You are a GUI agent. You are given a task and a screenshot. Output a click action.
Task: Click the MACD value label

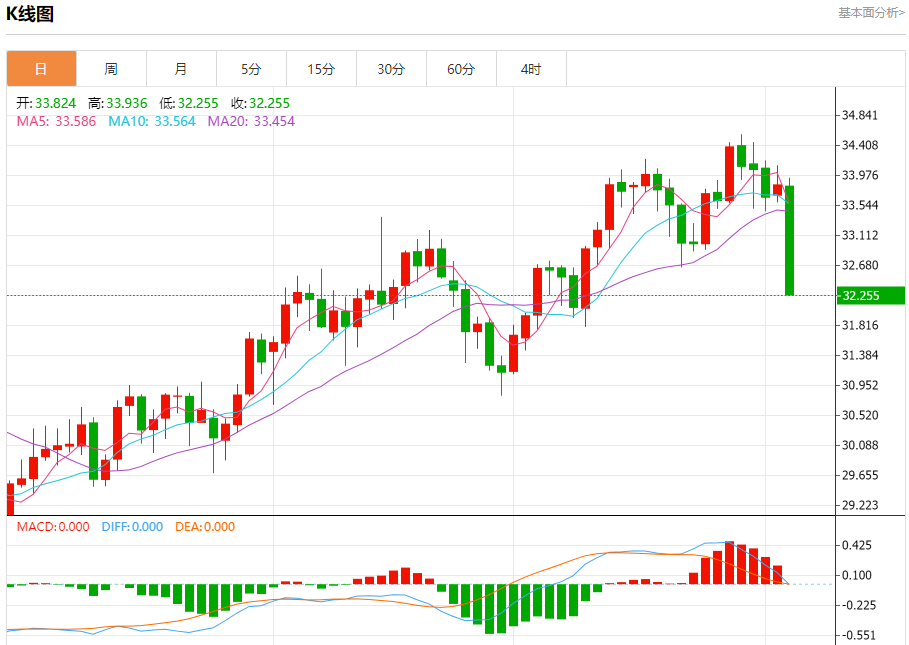[x=53, y=527]
